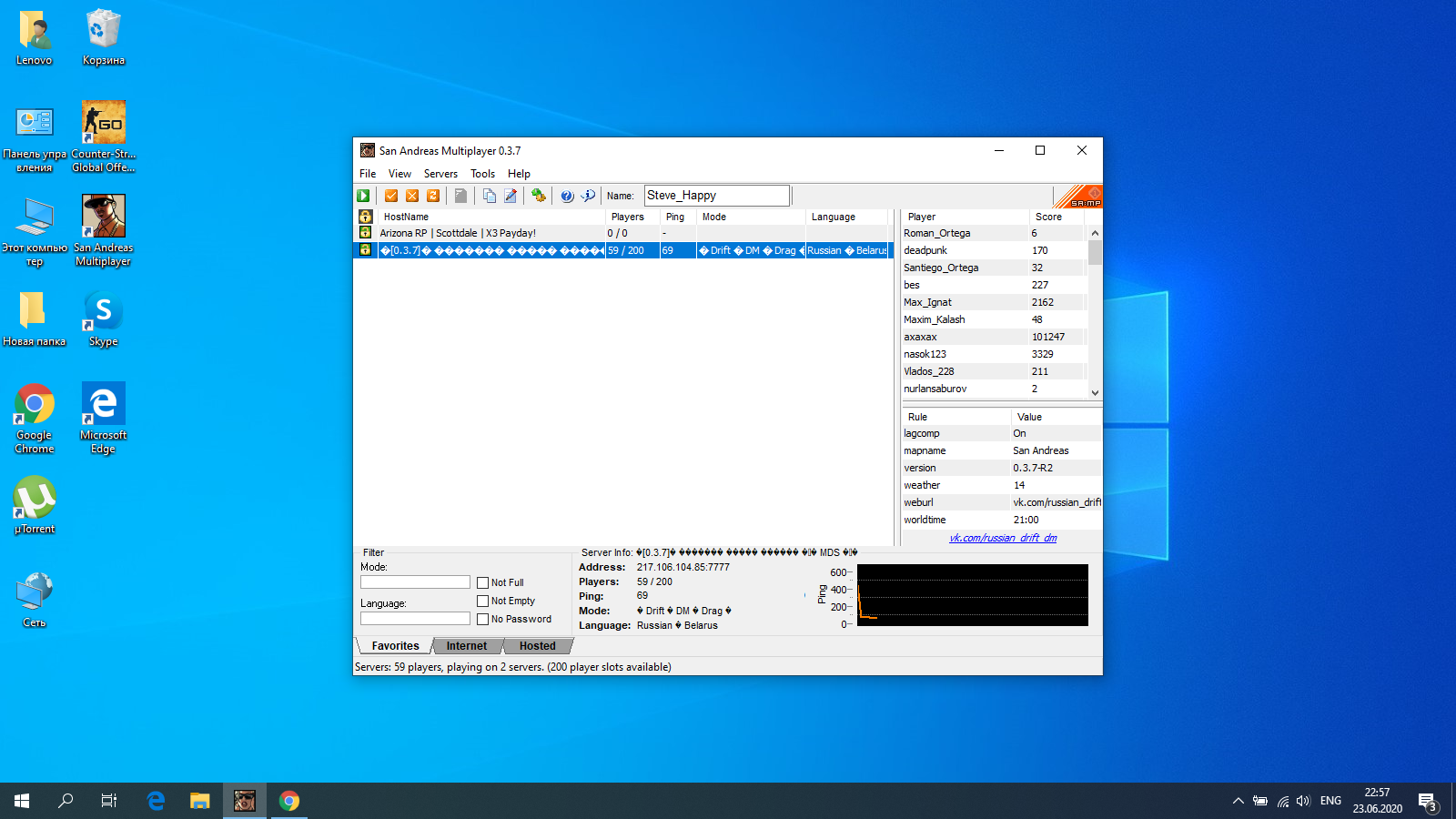The height and width of the screenshot is (819, 1456).
Task: Click the gray Master List document icon
Action: pos(461,196)
